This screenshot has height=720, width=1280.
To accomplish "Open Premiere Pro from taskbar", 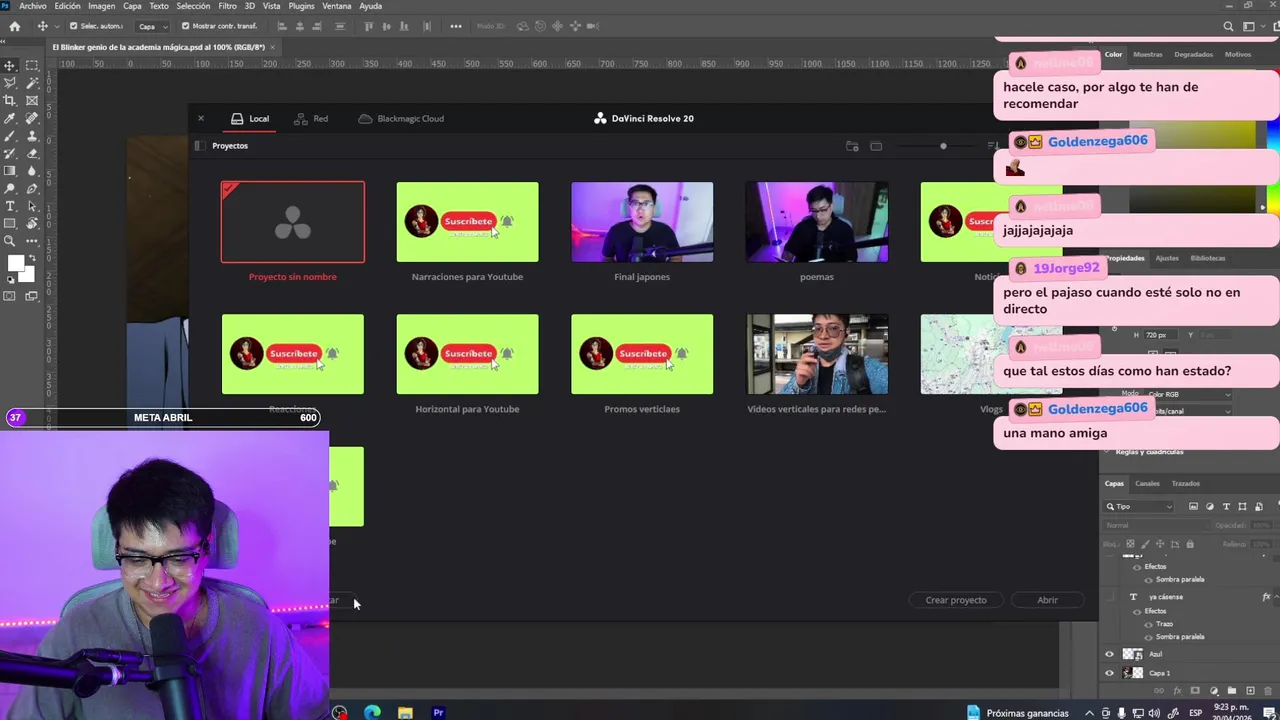I will [438, 713].
